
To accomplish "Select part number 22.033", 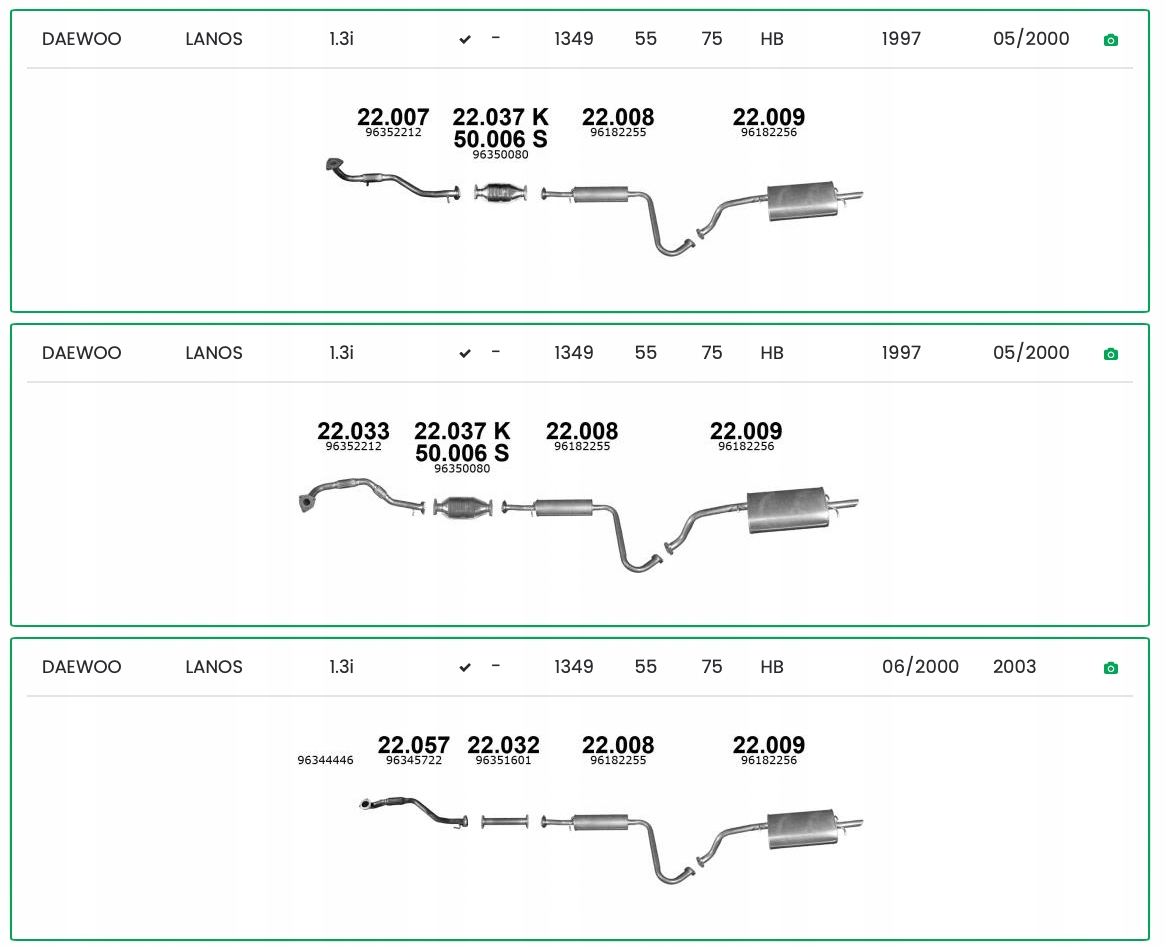I will pos(353,431).
